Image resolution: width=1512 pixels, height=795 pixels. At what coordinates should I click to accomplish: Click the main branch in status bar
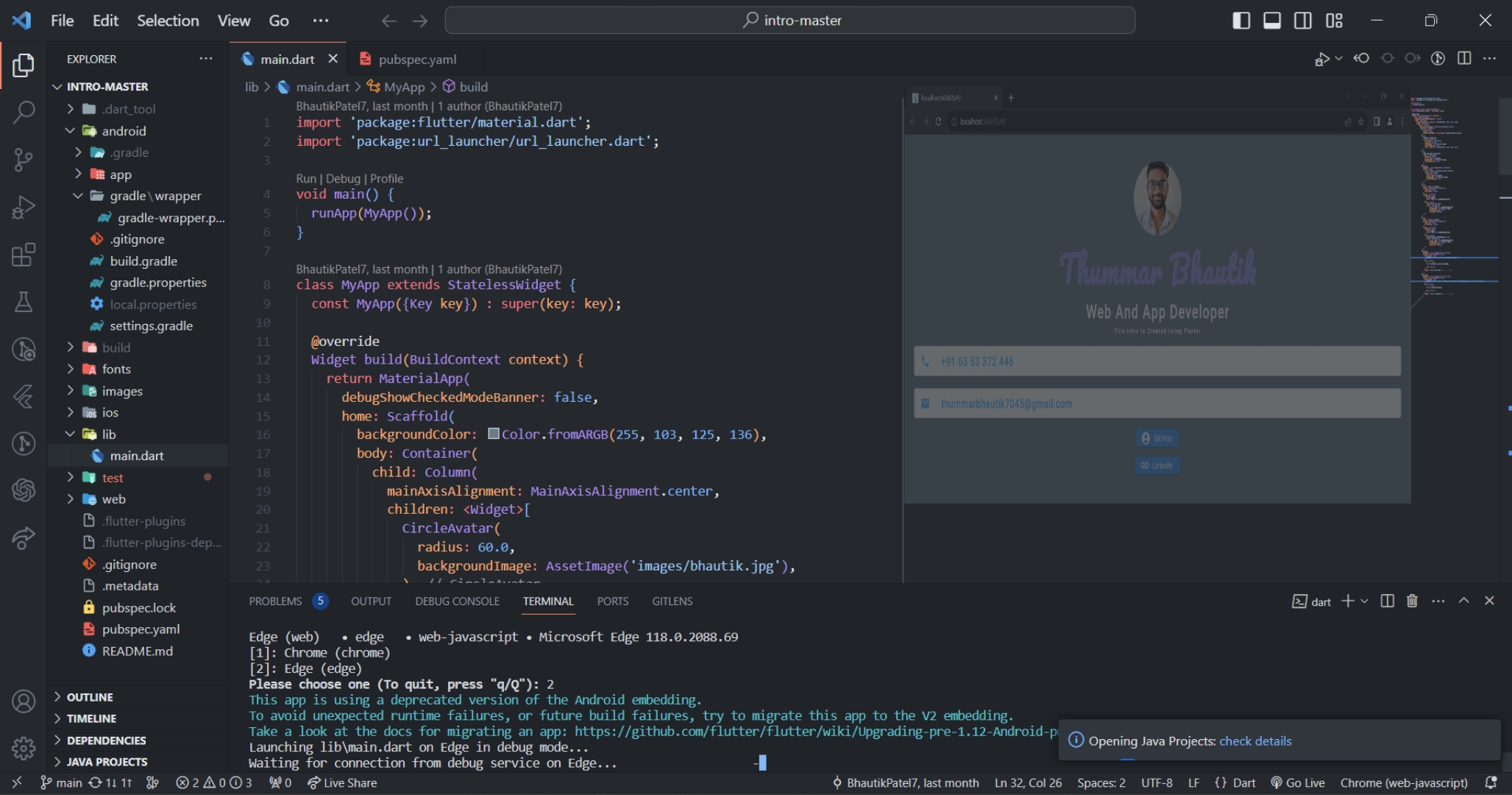[x=62, y=782]
